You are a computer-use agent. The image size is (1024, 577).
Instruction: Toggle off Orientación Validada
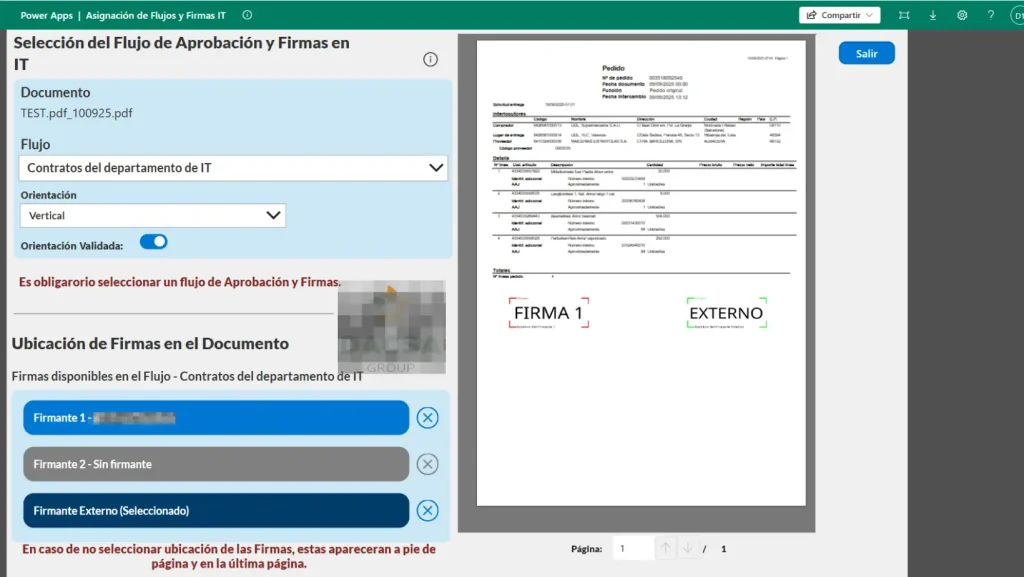pyautogui.click(x=152, y=241)
